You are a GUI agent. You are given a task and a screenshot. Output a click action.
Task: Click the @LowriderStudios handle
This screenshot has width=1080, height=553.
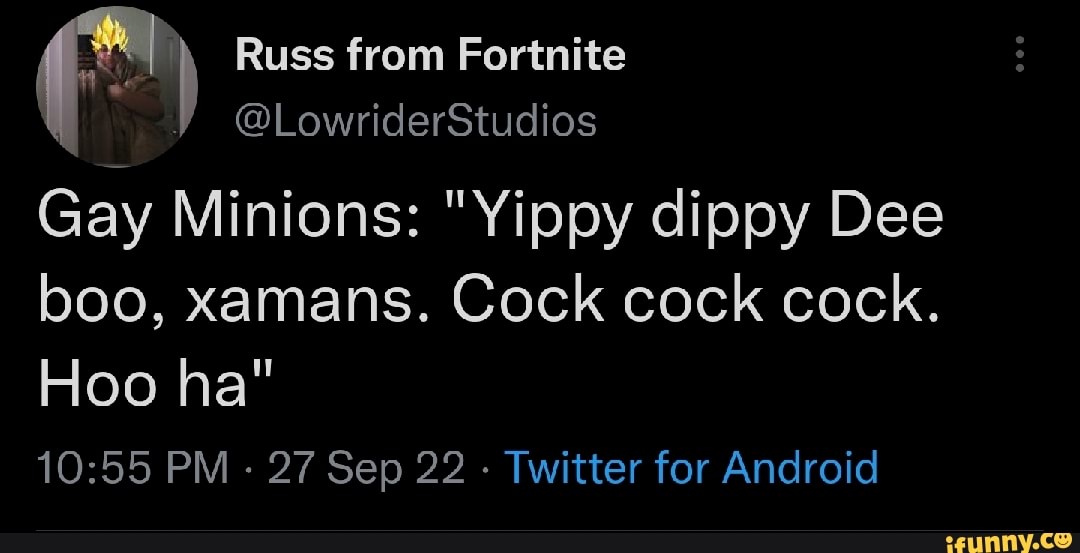(x=415, y=122)
